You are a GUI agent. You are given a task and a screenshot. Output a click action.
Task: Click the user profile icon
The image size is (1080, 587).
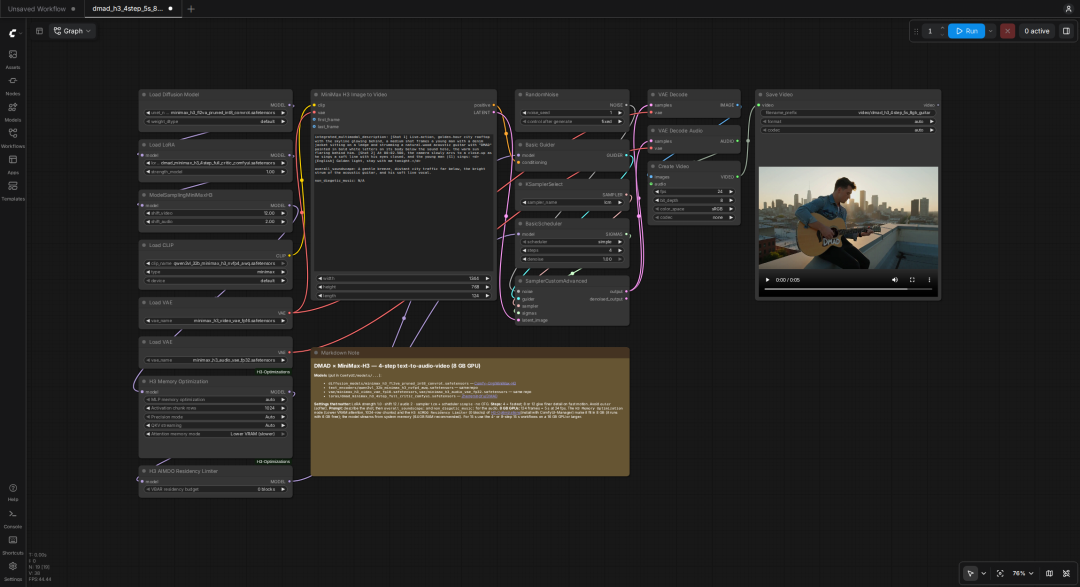coord(1068,9)
